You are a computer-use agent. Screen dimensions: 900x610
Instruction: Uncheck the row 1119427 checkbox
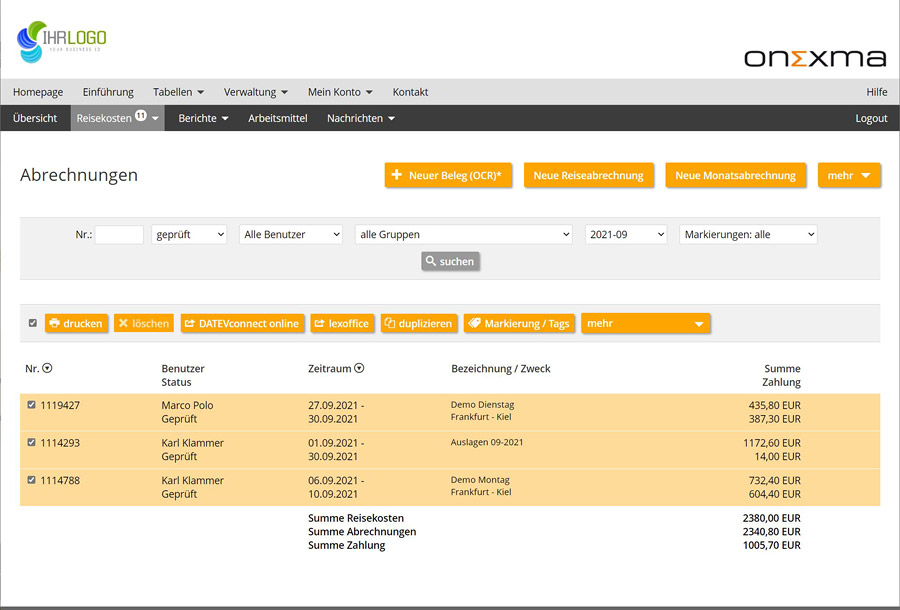point(32,405)
